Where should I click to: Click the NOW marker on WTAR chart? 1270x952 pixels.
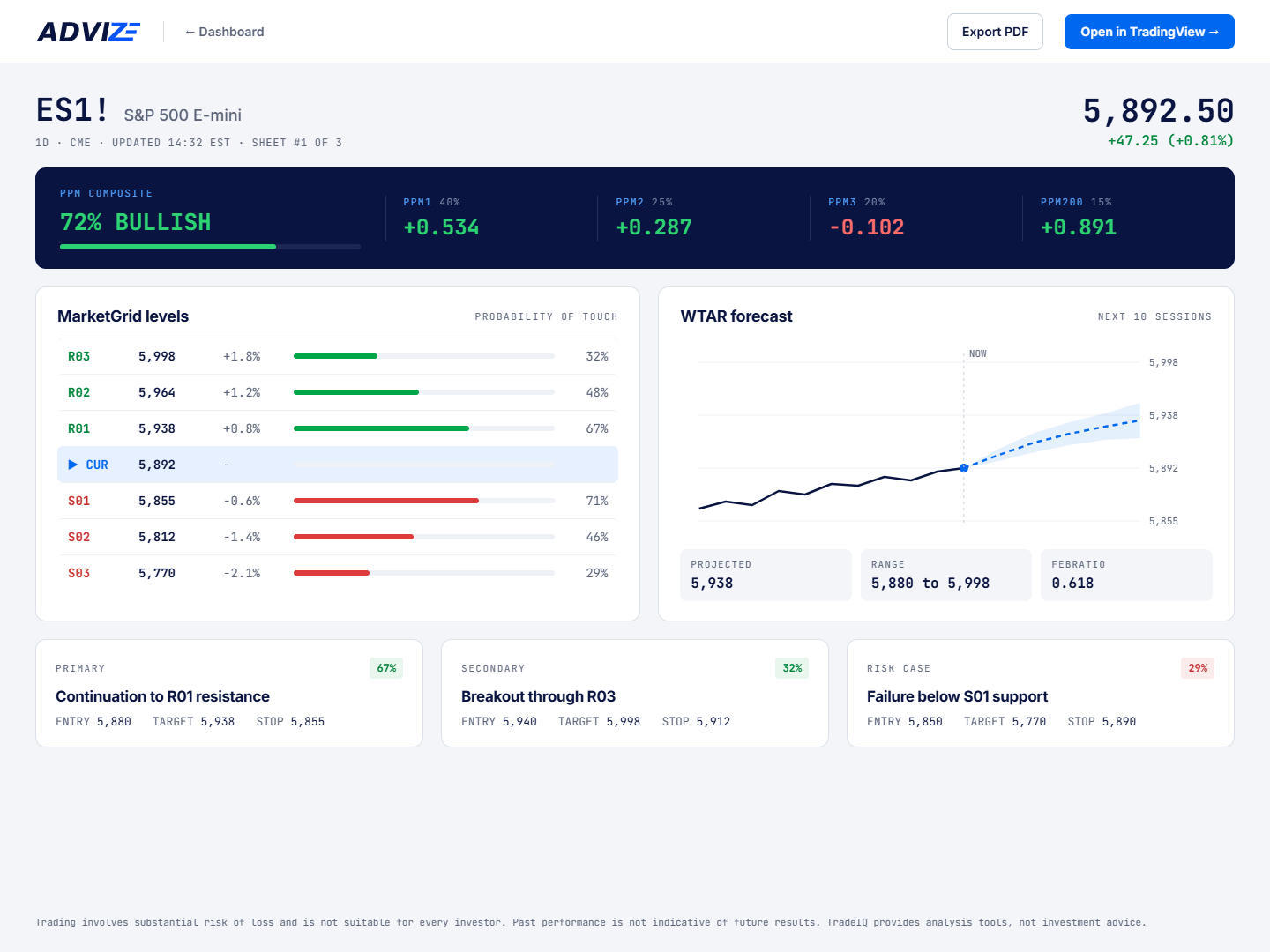coord(977,353)
